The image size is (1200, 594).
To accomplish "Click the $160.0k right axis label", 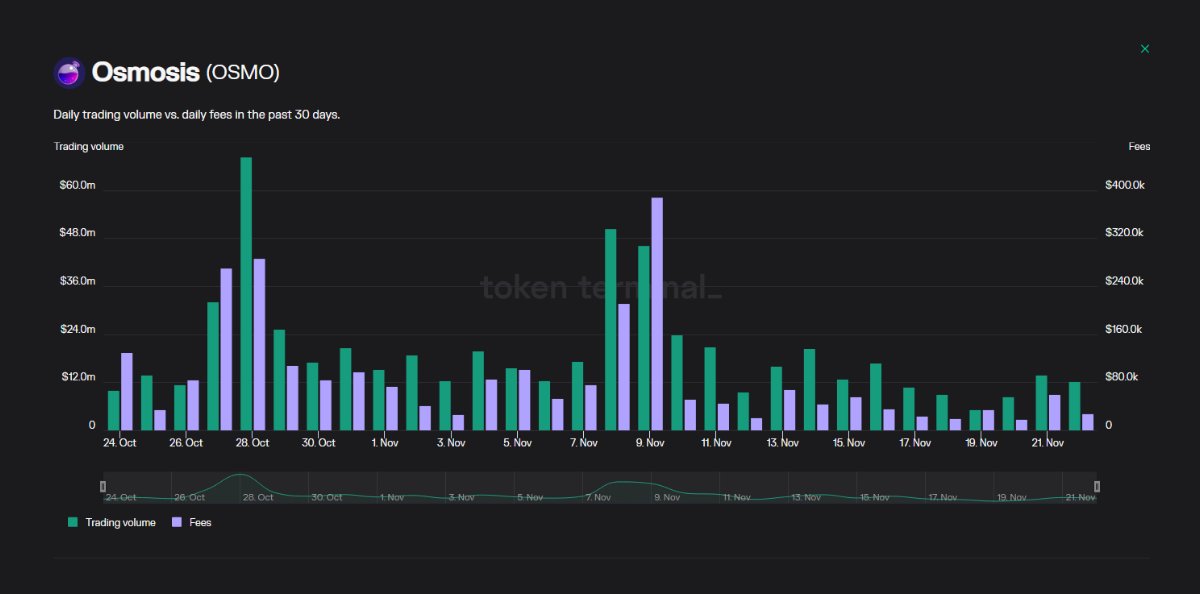I will (1124, 329).
